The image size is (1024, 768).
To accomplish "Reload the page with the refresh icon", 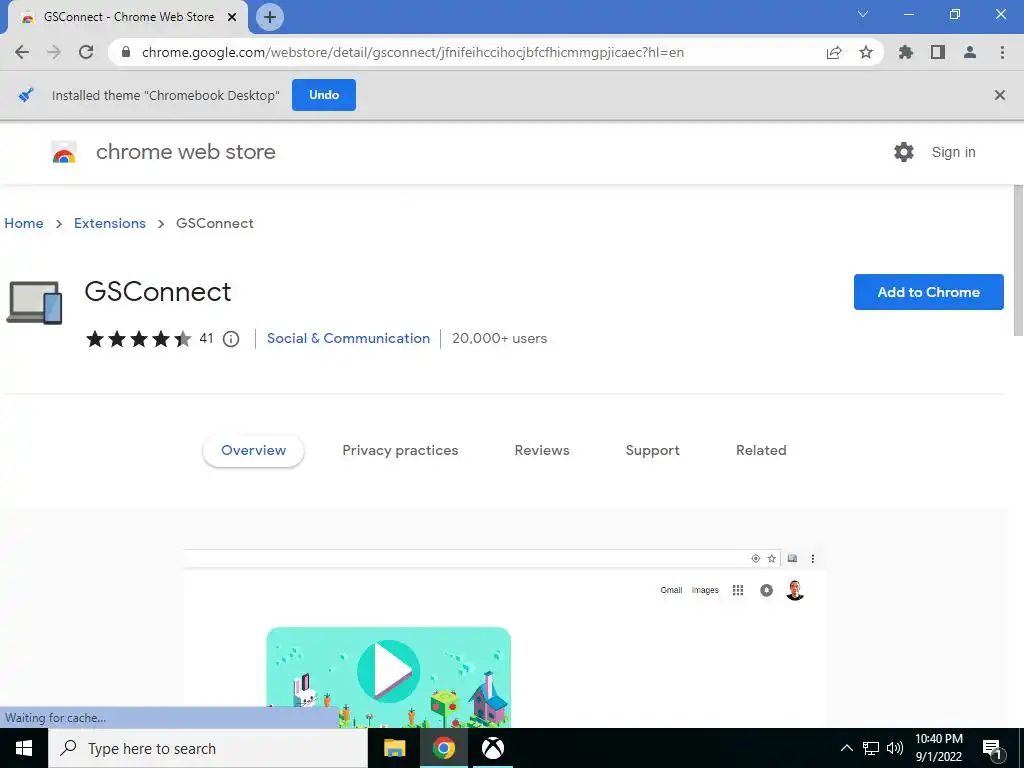I will [86, 52].
